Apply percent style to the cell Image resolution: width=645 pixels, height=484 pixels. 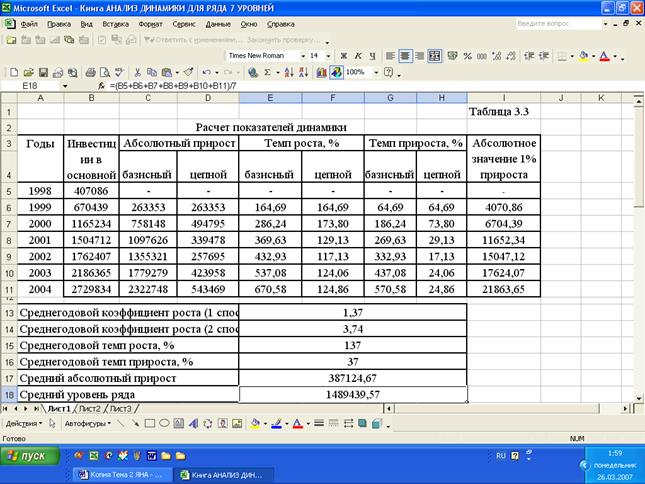point(467,56)
